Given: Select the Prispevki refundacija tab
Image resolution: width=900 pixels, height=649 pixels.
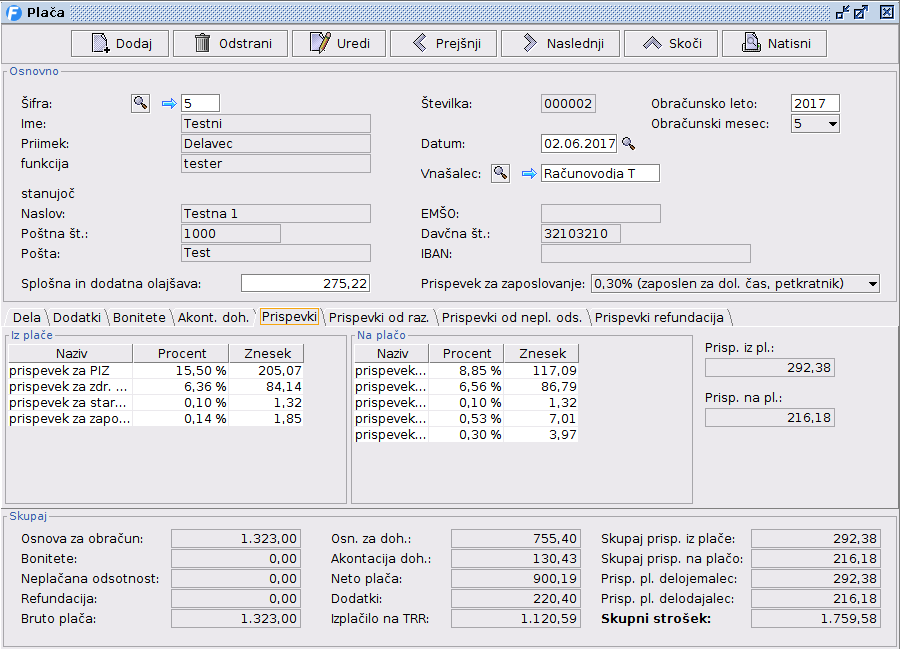Looking at the screenshot, I should (x=660, y=317).
